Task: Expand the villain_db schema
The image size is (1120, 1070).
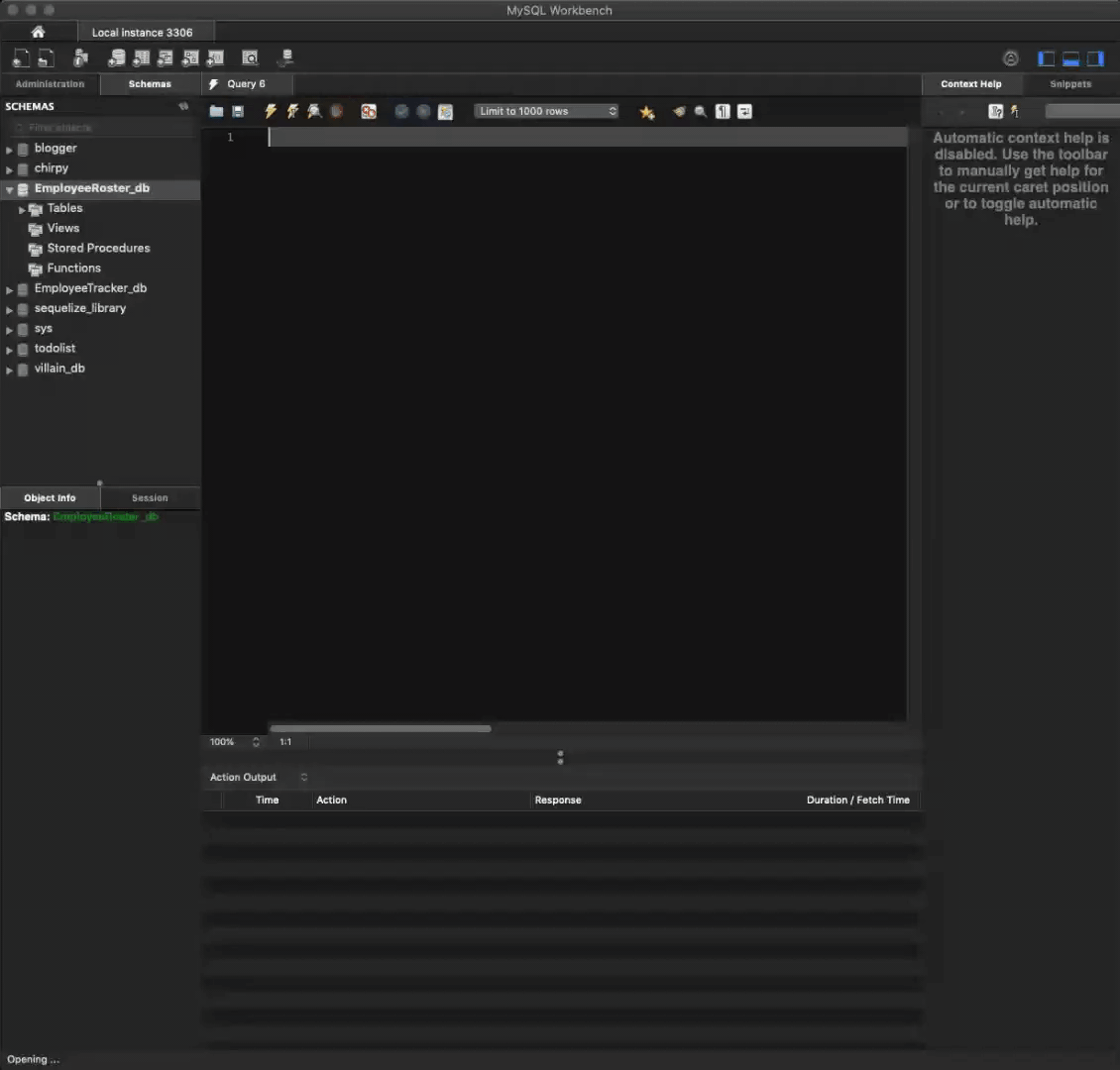Action: (9, 369)
